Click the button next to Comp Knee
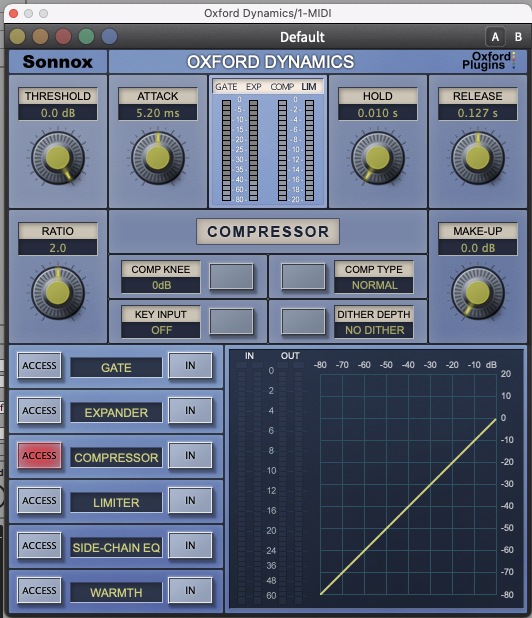The width and height of the screenshot is (532, 618). (231, 277)
